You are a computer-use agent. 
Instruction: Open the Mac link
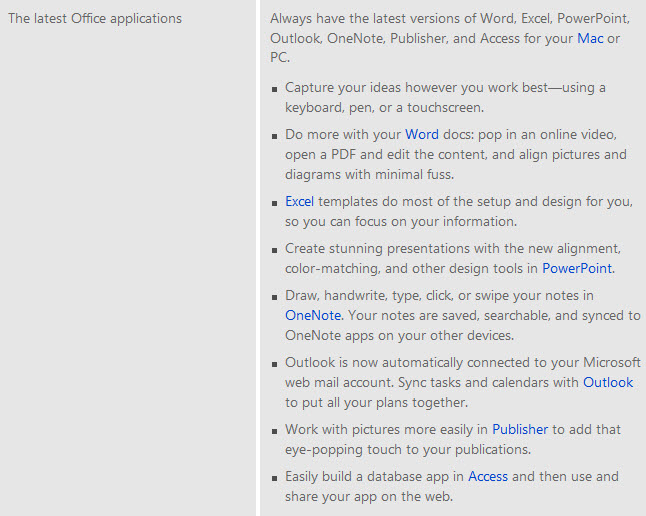(x=590, y=38)
